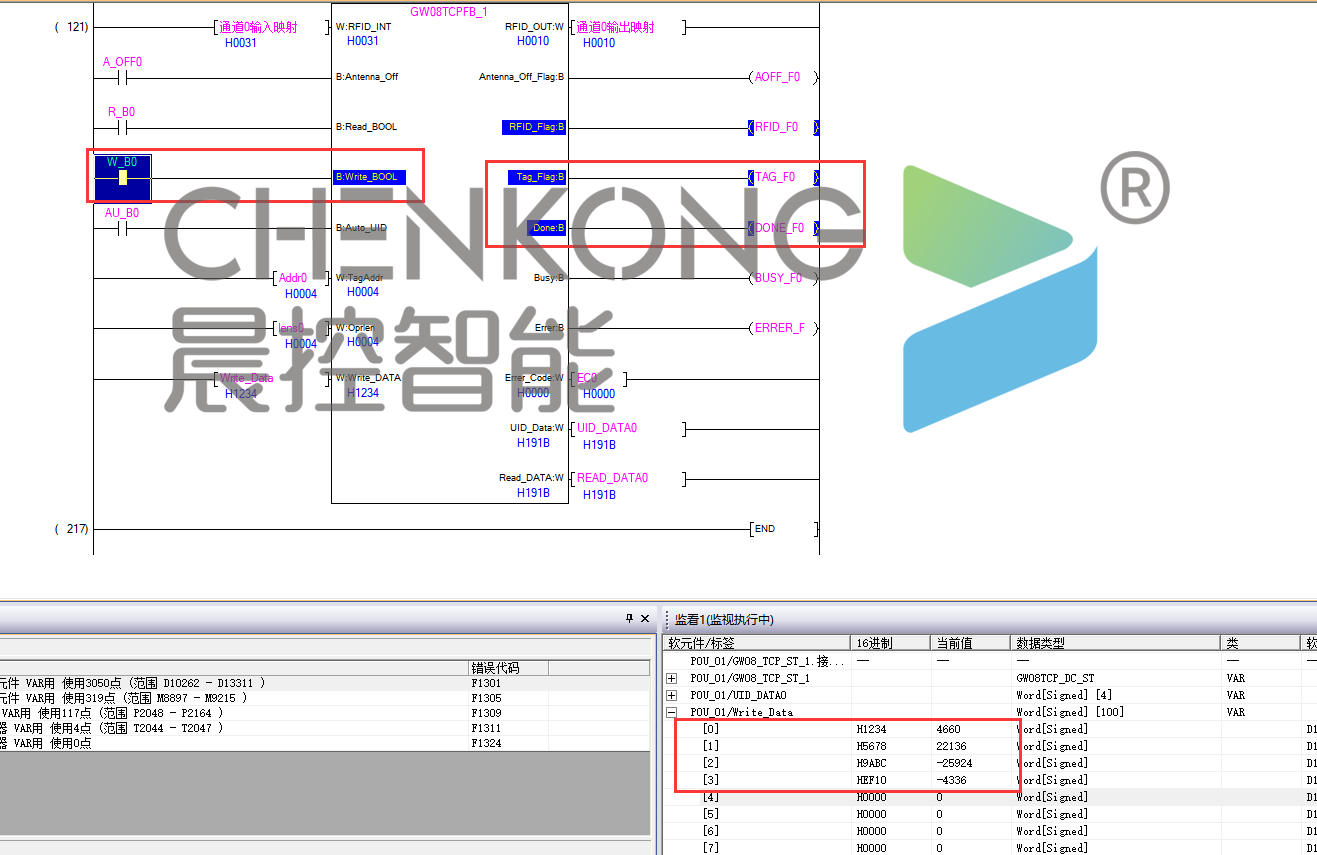Expand POU_01/GW08_TCP_ST_1 tree row
The image size is (1317, 855).
click(x=671, y=678)
